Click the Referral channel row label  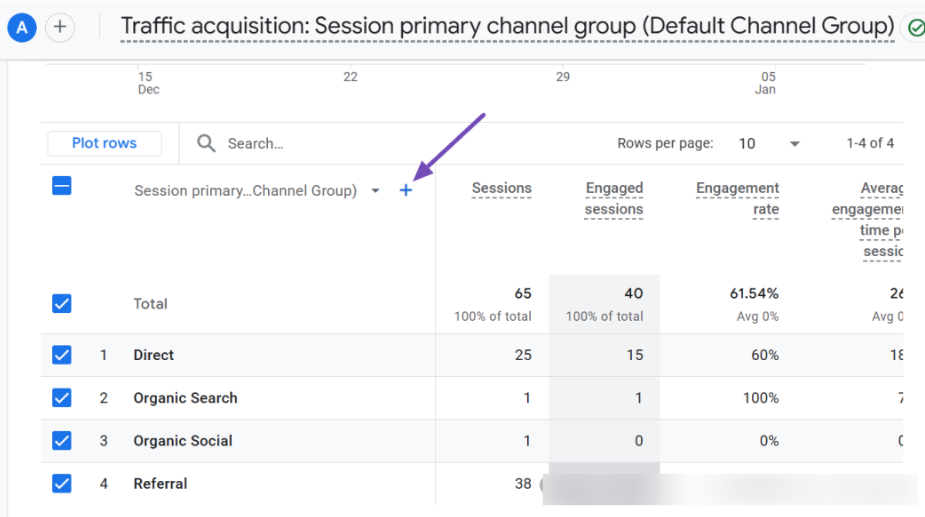pyautogui.click(x=160, y=484)
